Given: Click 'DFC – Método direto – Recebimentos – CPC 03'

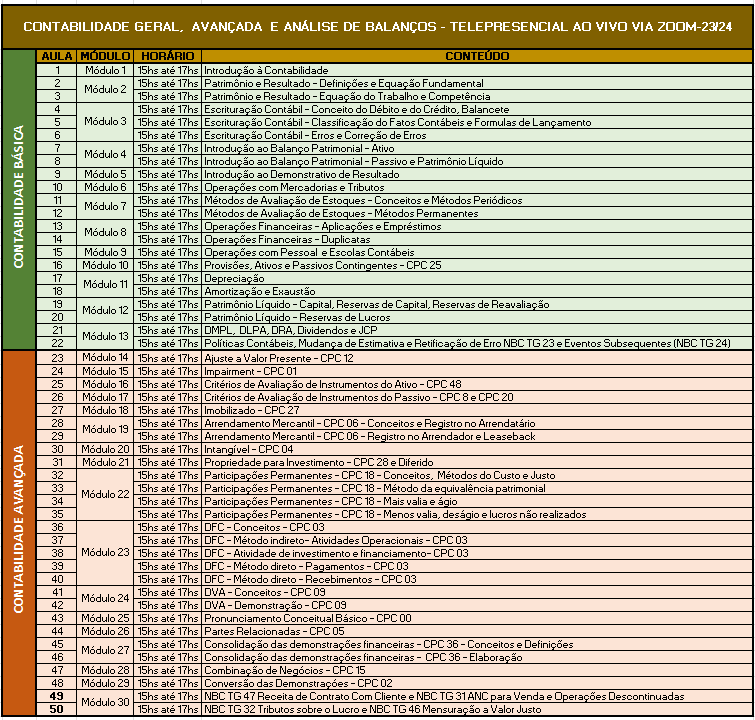Looking at the screenshot, I should coord(477,579).
